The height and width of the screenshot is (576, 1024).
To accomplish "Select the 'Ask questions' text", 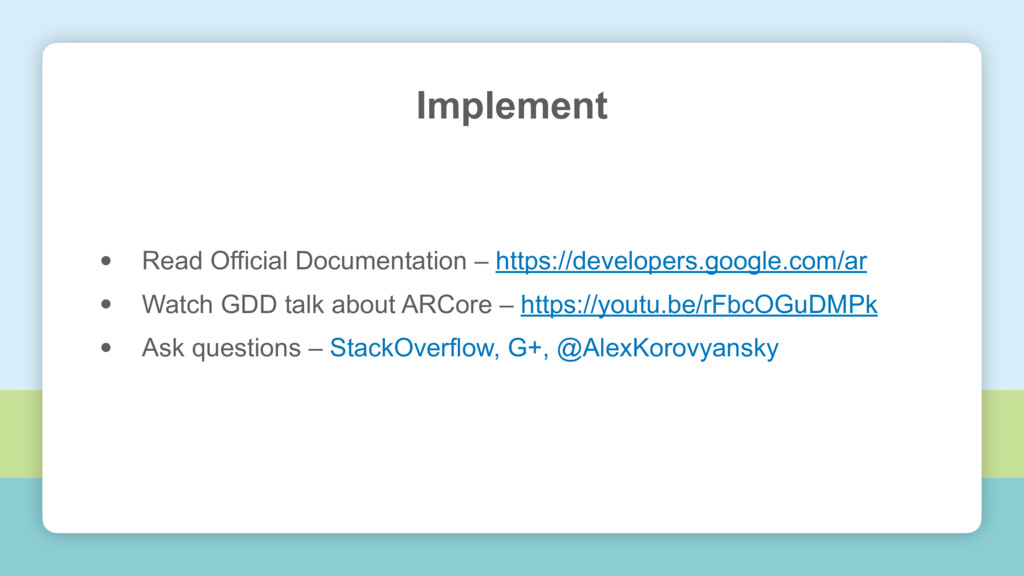I will [221, 348].
